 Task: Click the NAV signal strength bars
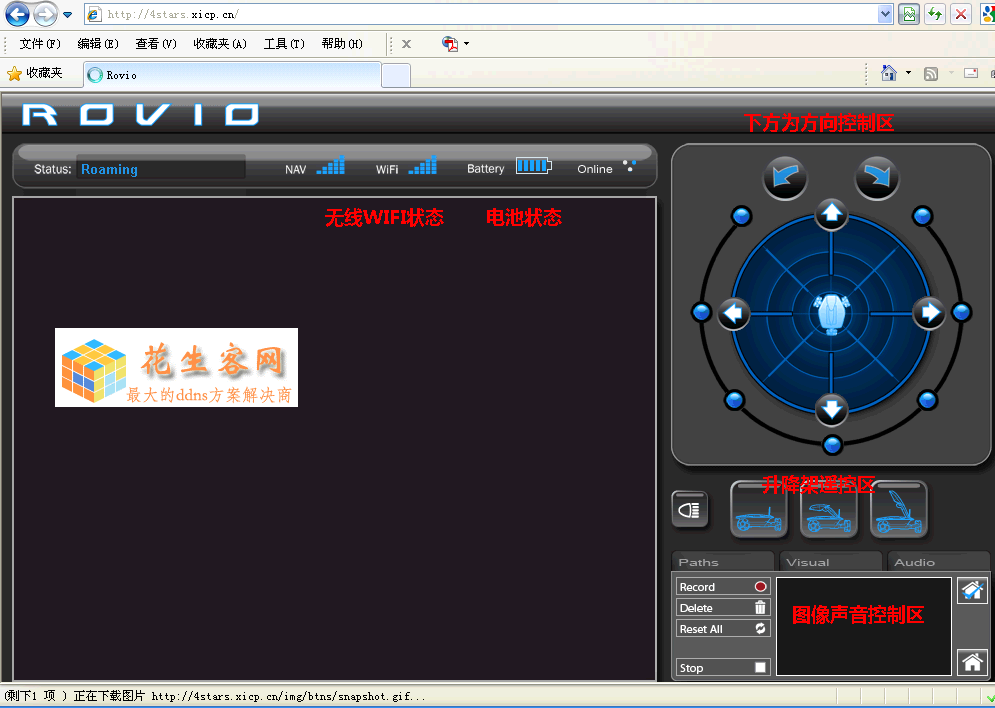pyautogui.click(x=331, y=166)
